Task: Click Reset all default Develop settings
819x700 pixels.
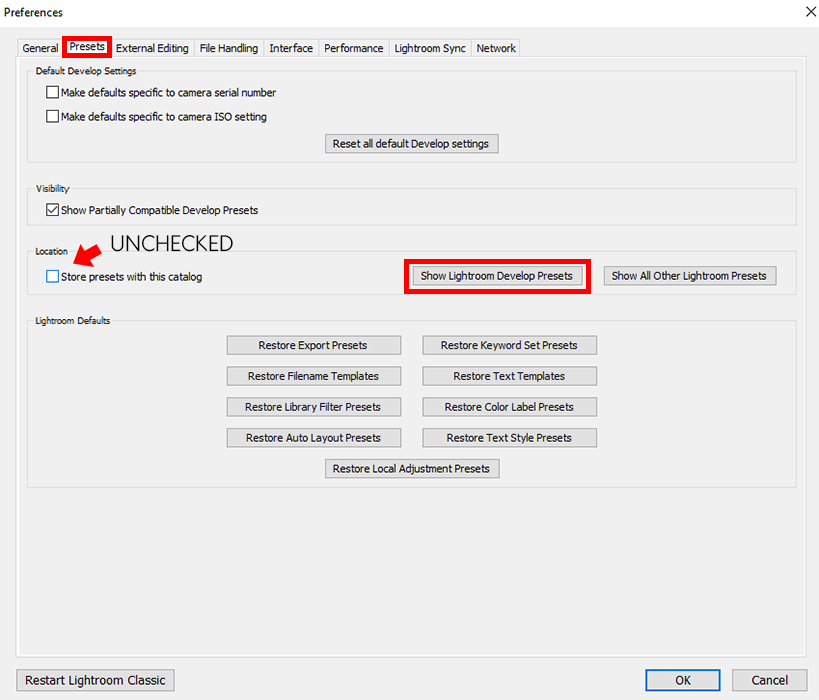Action: 411,144
